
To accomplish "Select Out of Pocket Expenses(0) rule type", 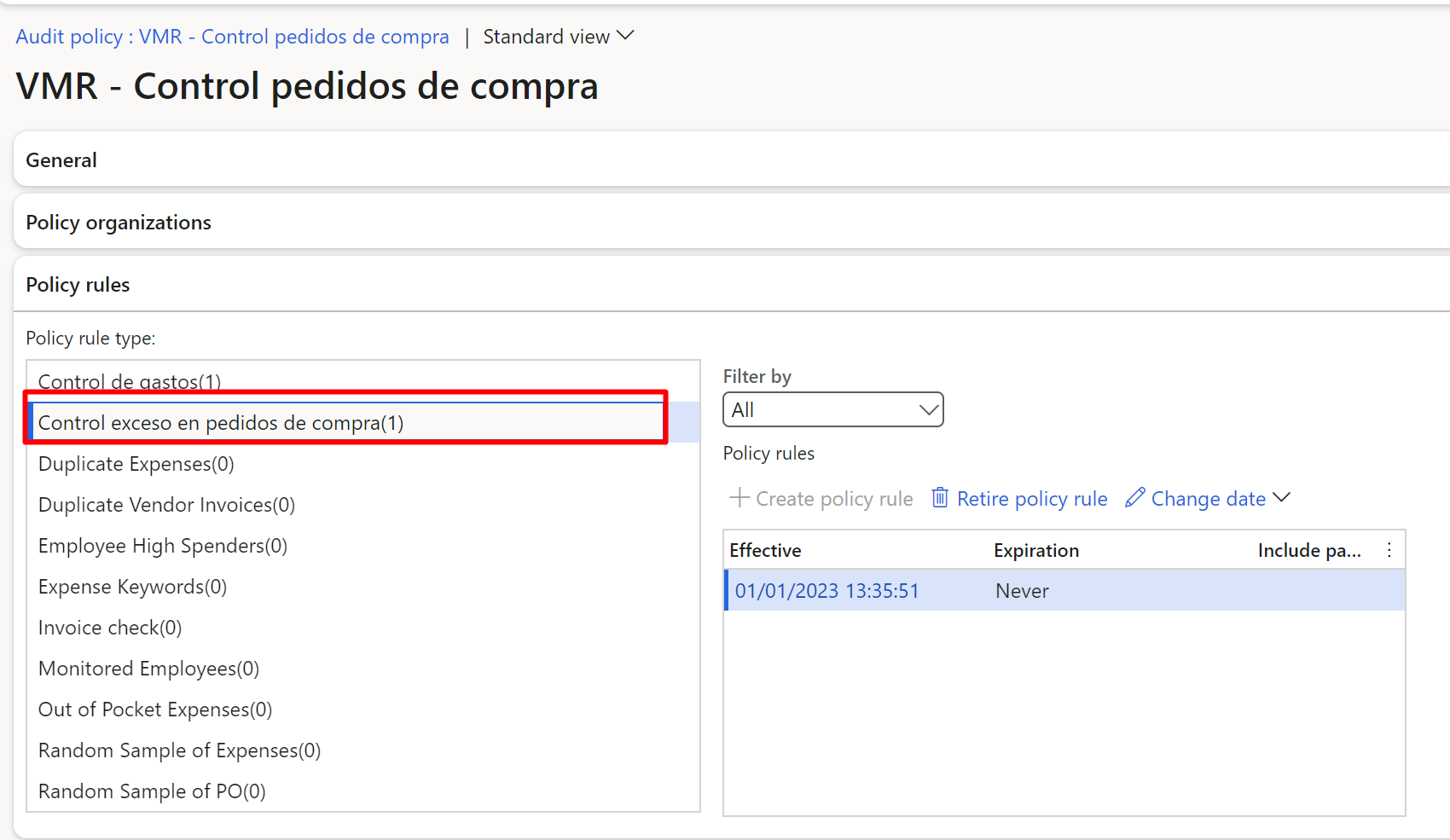I will click(364, 709).
